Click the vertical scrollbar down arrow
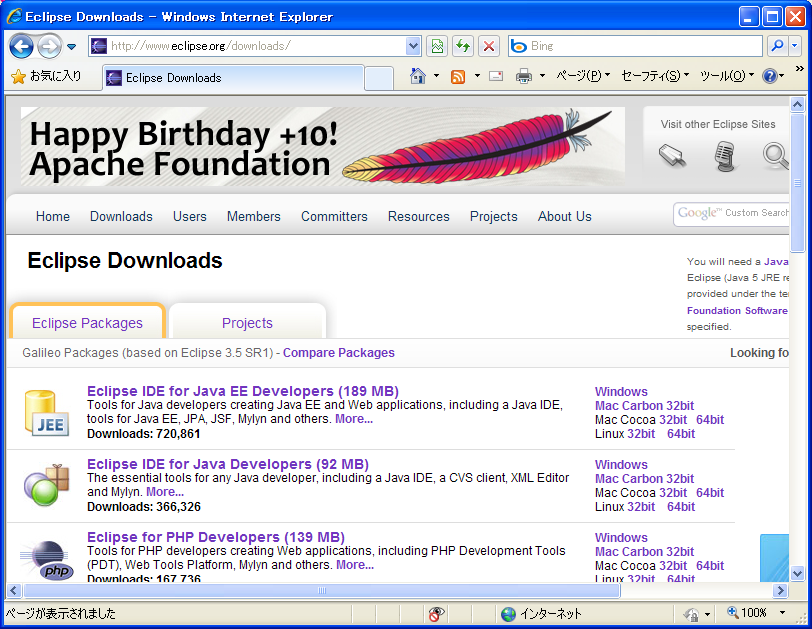Viewport: 812px width, 629px height. [798, 573]
